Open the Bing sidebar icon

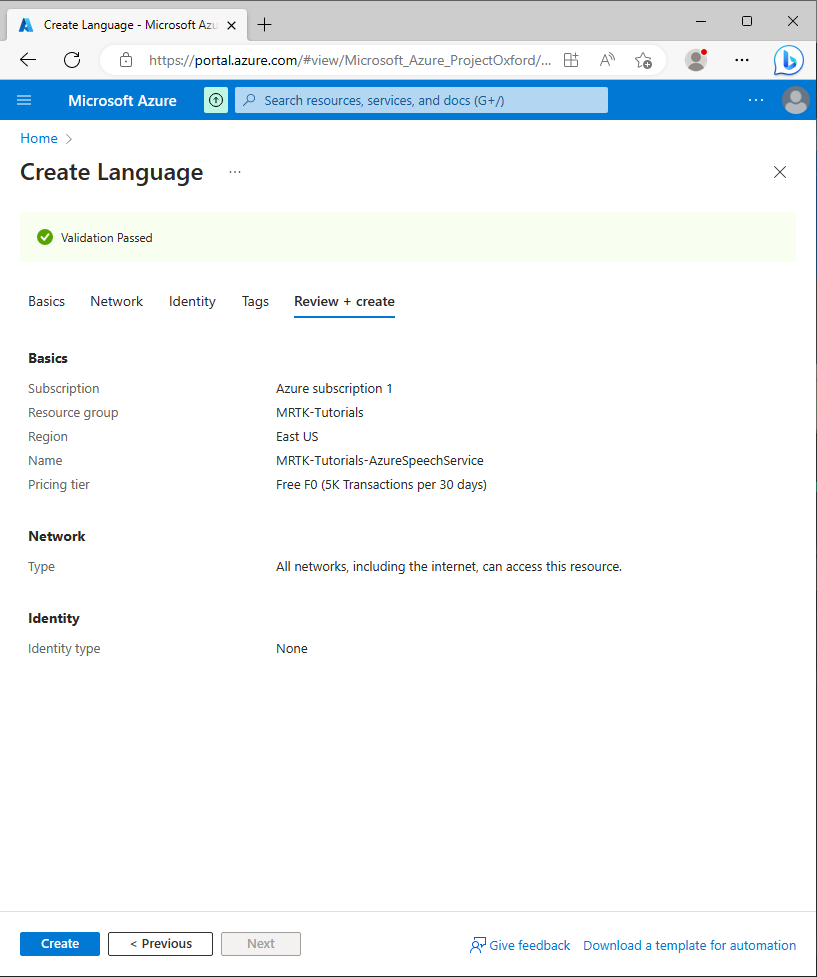click(788, 60)
